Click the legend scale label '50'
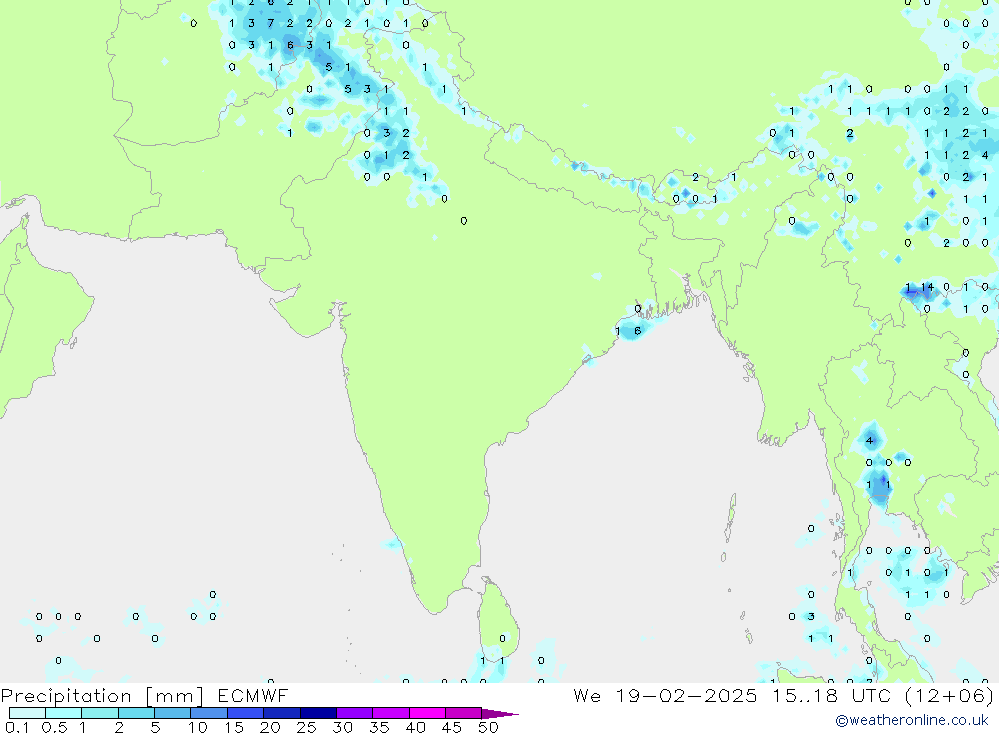This screenshot has height=733, width=1000. pyautogui.click(x=489, y=727)
